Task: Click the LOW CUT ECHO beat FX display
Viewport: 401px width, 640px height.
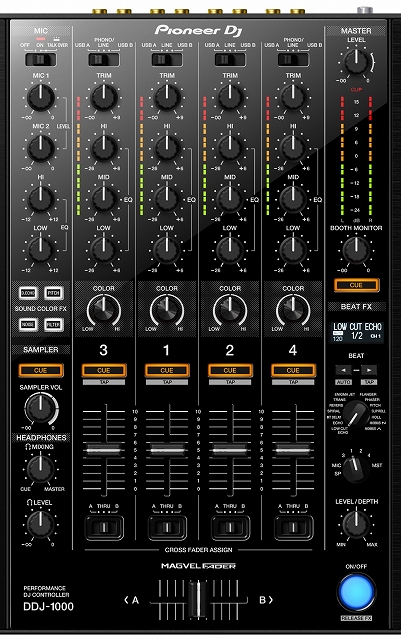Action: pos(356,332)
